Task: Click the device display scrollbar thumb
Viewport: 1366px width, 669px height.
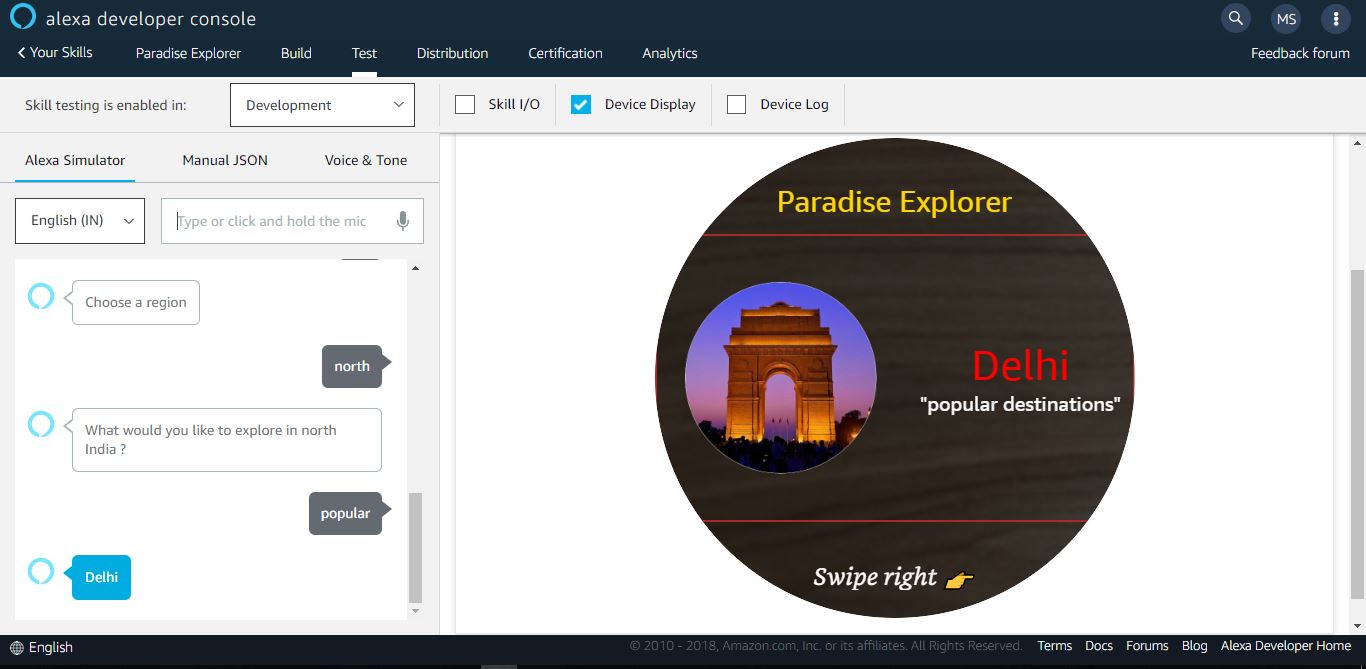Action: coord(1357,433)
